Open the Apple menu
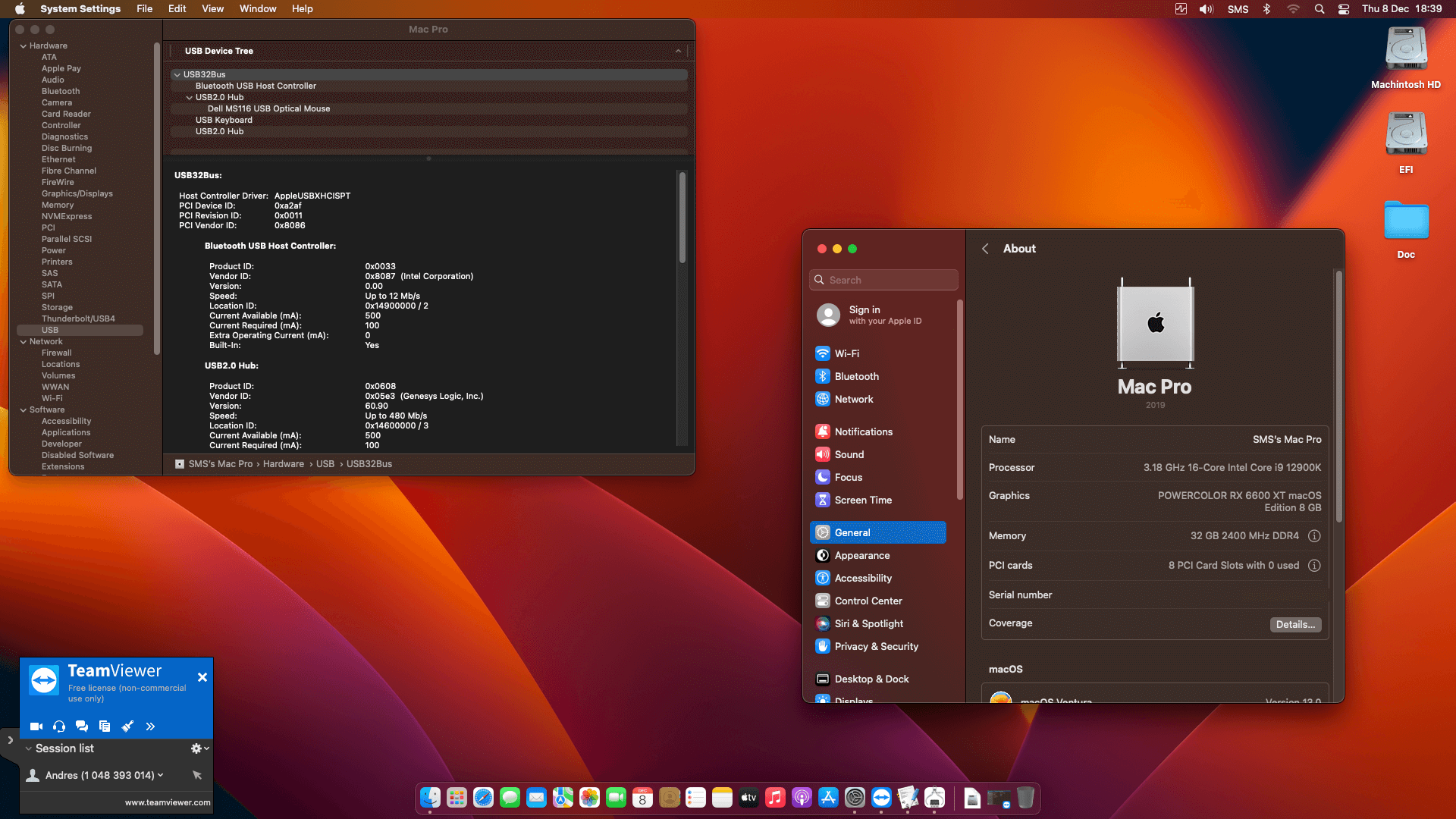The image size is (1456, 819). click(x=20, y=9)
